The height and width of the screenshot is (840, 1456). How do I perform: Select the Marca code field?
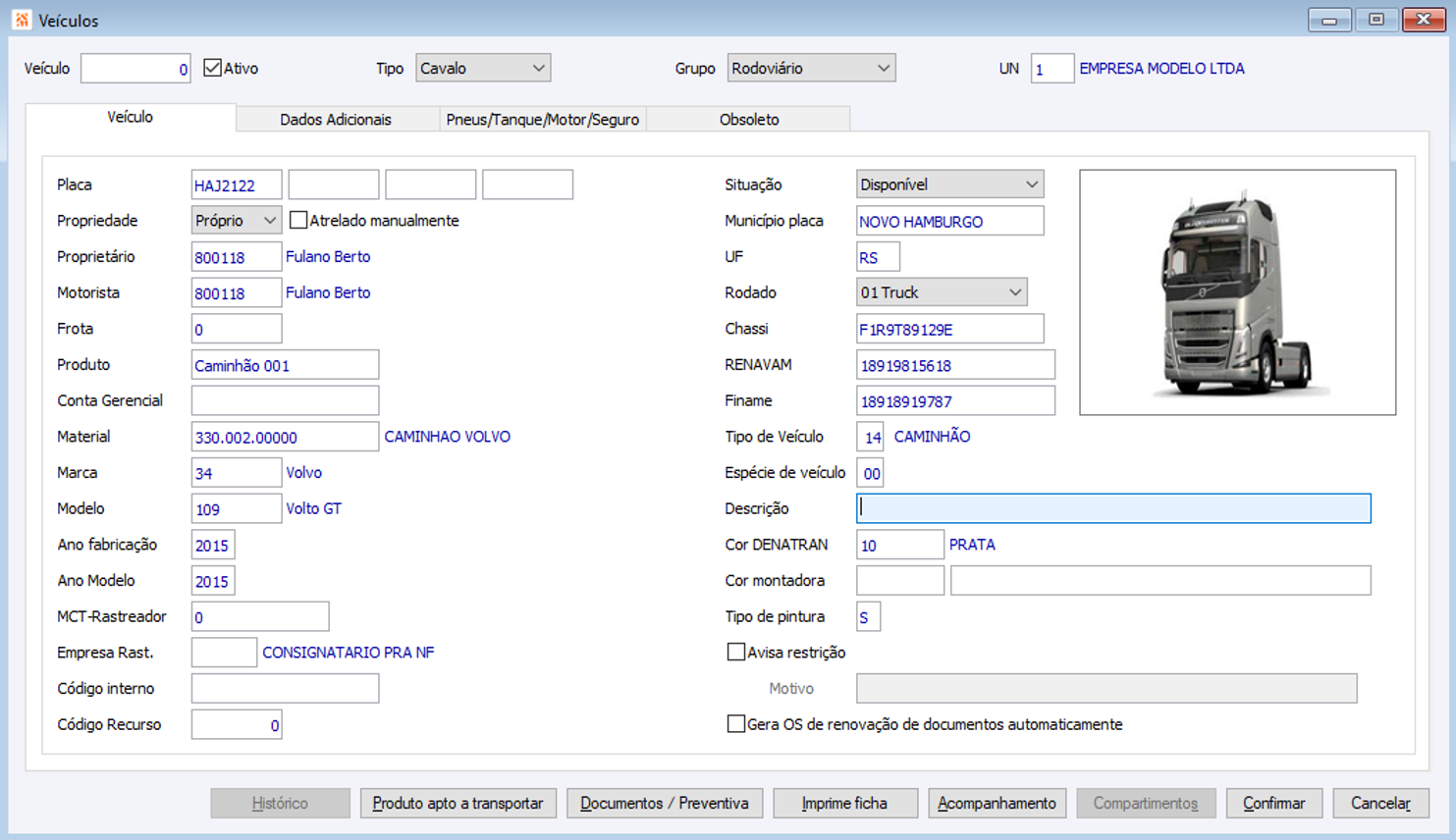(237, 473)
